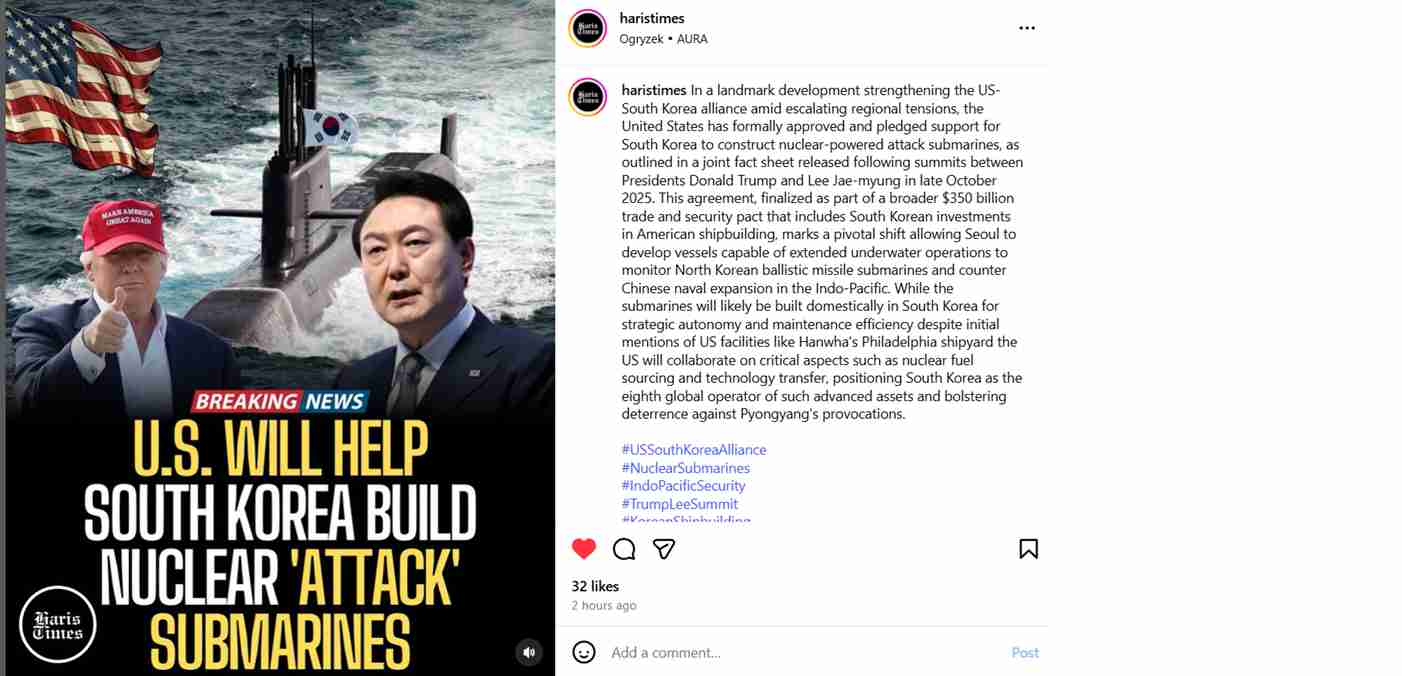Open comments with speech bubble icon

coord(624,549)
